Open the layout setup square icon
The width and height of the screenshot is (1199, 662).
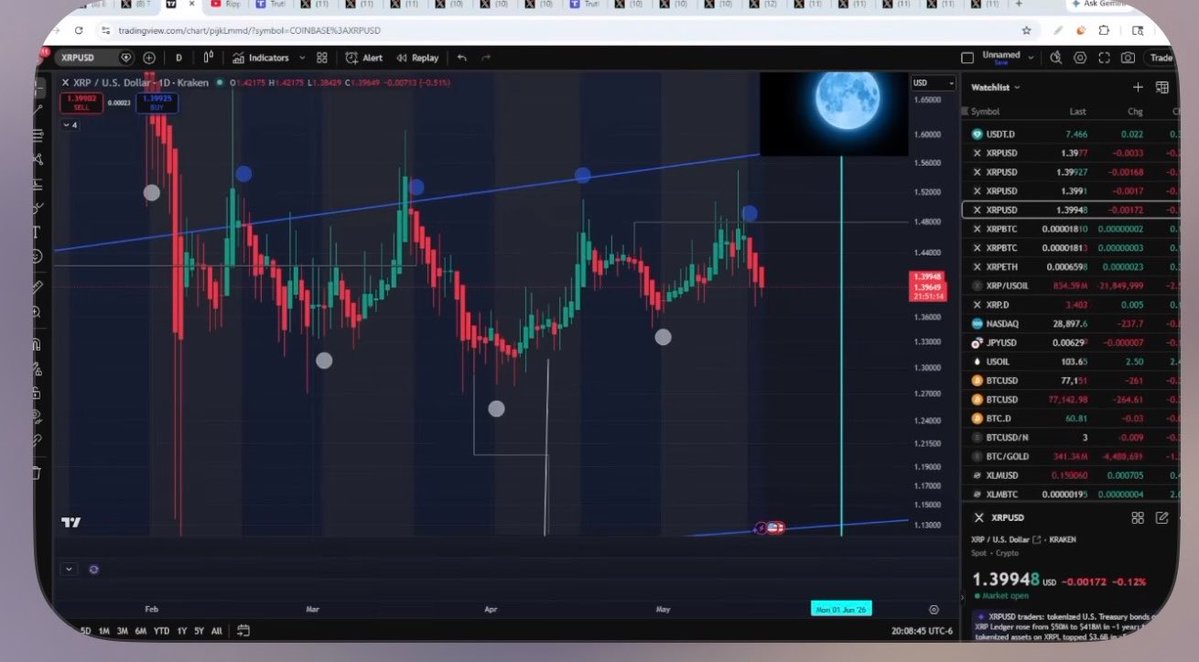click(x=967, y=58)
